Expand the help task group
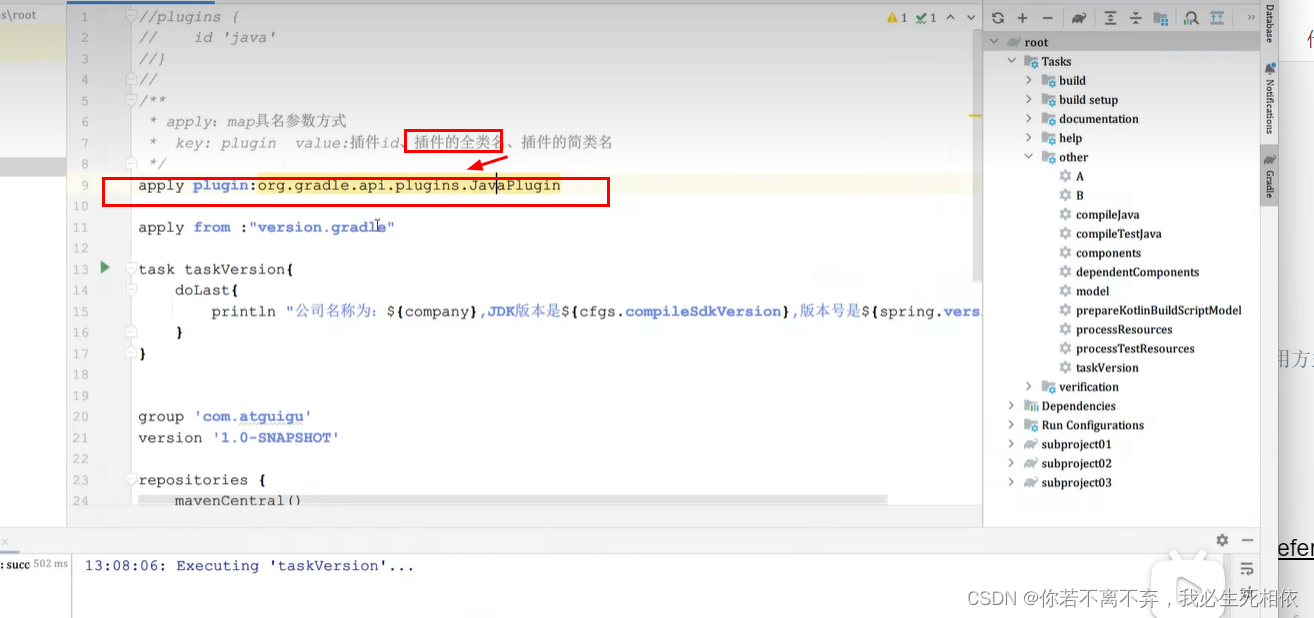The height and width of the screenshot is (618, 1314). coord(1029,138)
